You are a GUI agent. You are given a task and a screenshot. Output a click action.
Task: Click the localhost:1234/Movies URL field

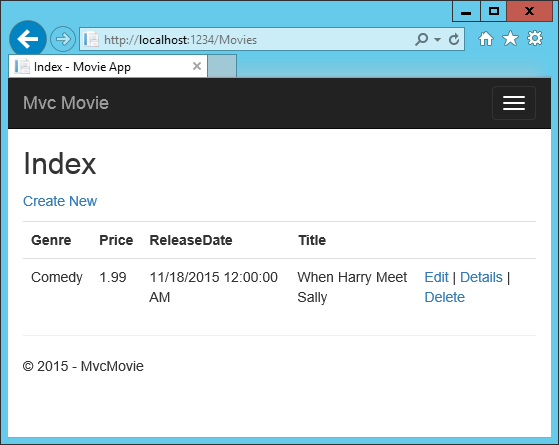click(257, 39)
